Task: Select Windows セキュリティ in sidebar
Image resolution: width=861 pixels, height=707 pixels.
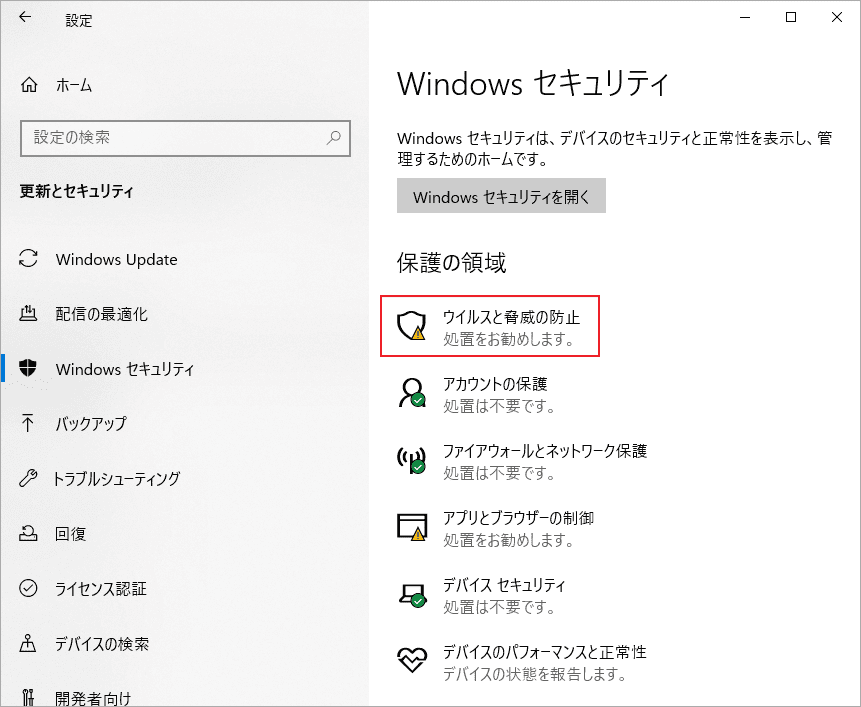Action: (x=125, y=369)
